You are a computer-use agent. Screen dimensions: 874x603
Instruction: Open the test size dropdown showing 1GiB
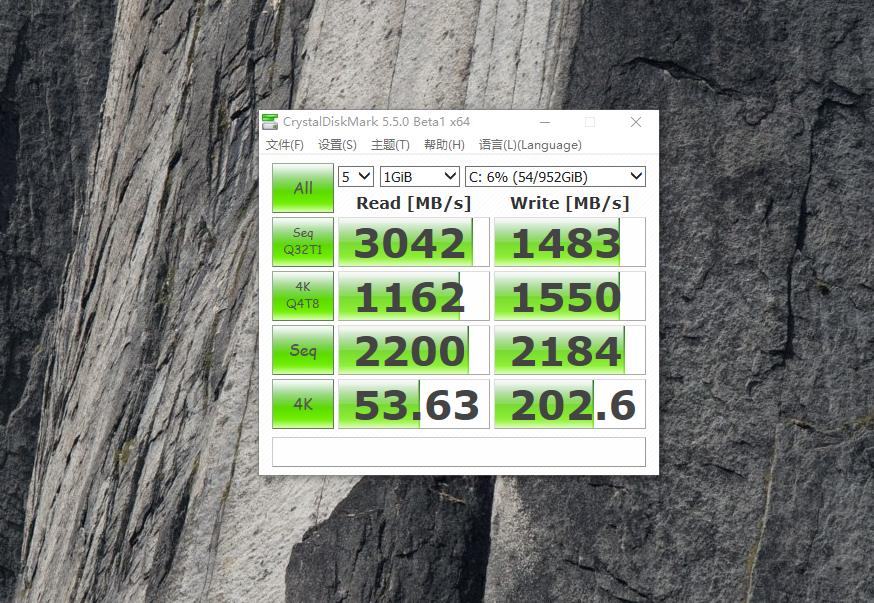point(419,176)
